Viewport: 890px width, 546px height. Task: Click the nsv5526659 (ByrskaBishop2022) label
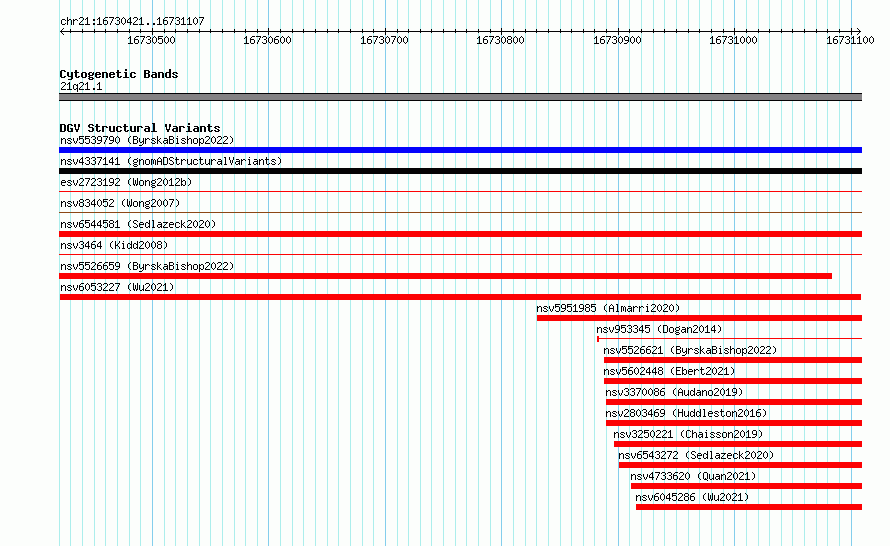[147, 266]
